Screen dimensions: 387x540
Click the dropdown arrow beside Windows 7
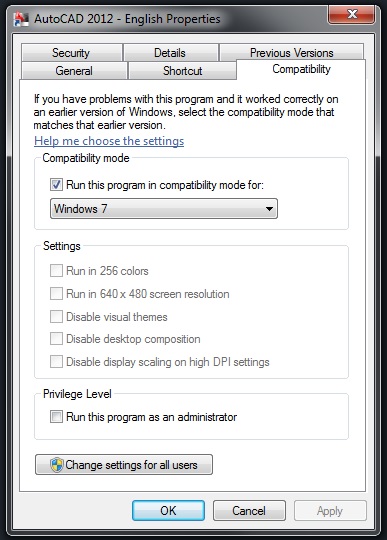269,209
